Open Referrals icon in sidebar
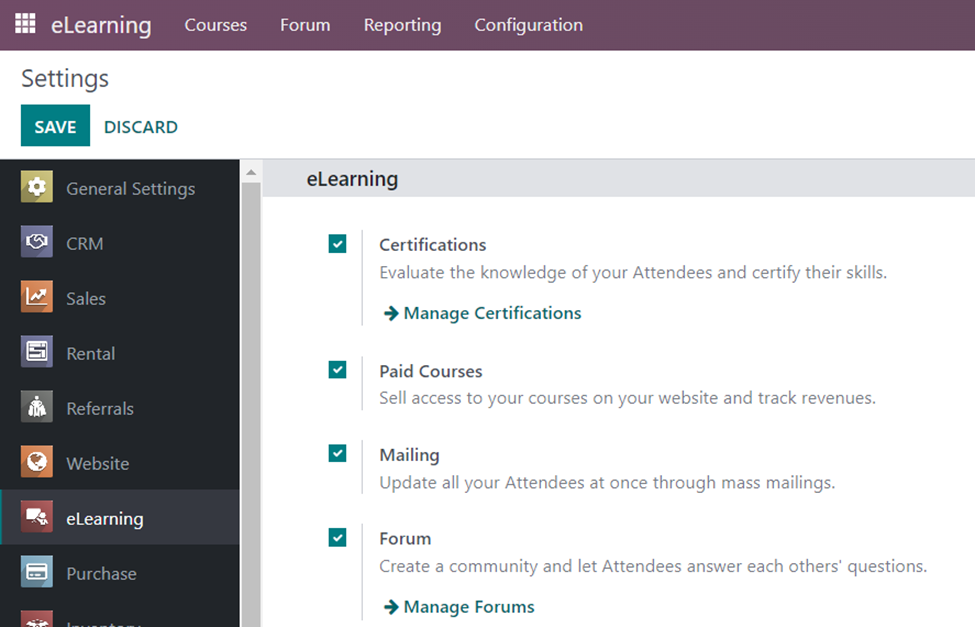The height and width of the screenshot is (627, 975). click(x=37, y=408)
